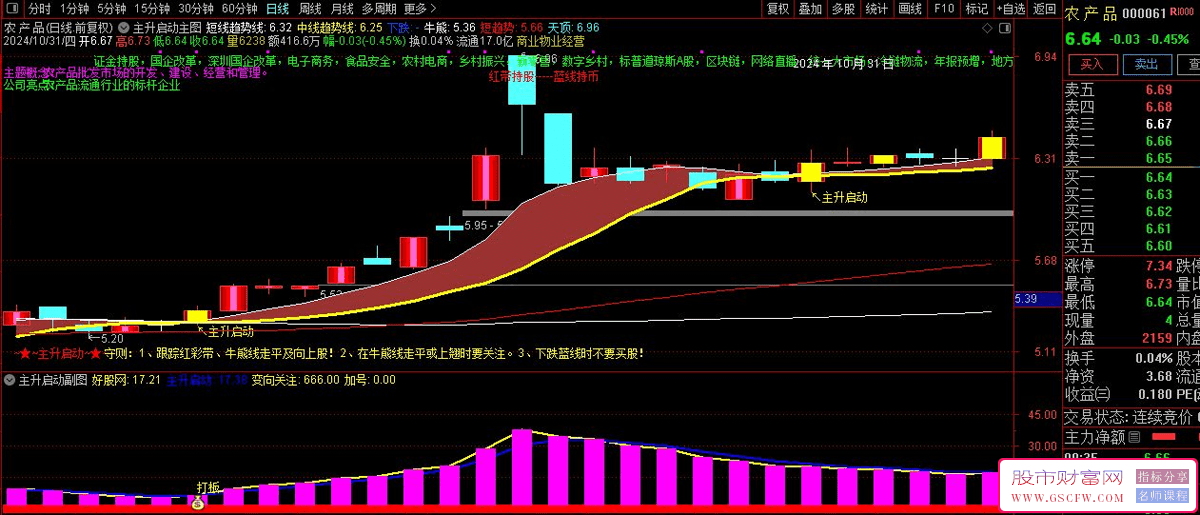Click the 标记 mark button
The image size is (1200, 515).
pyautogui.click(x=976, y=9)
